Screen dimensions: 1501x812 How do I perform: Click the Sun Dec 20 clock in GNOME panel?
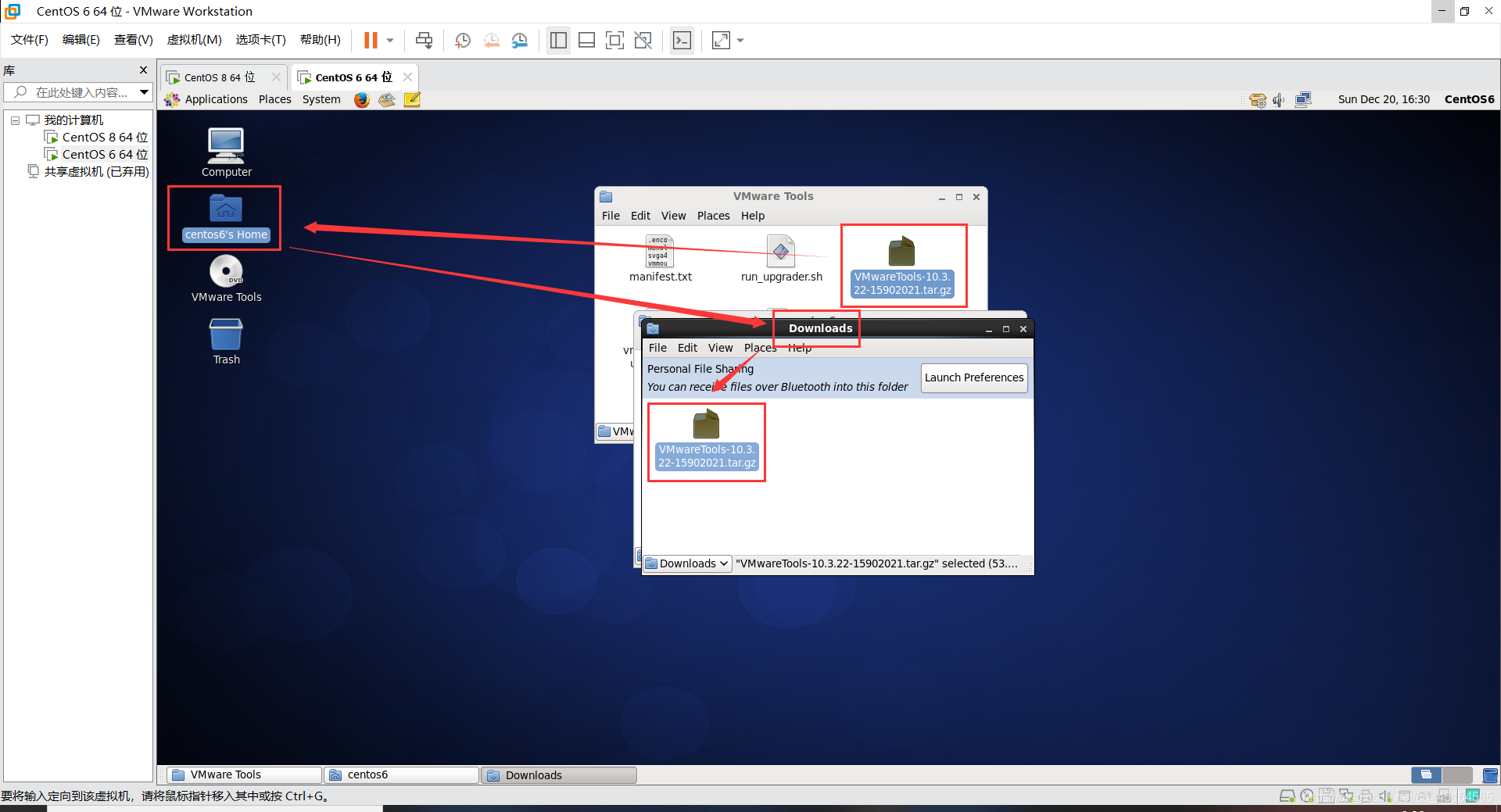[1384, 99]
